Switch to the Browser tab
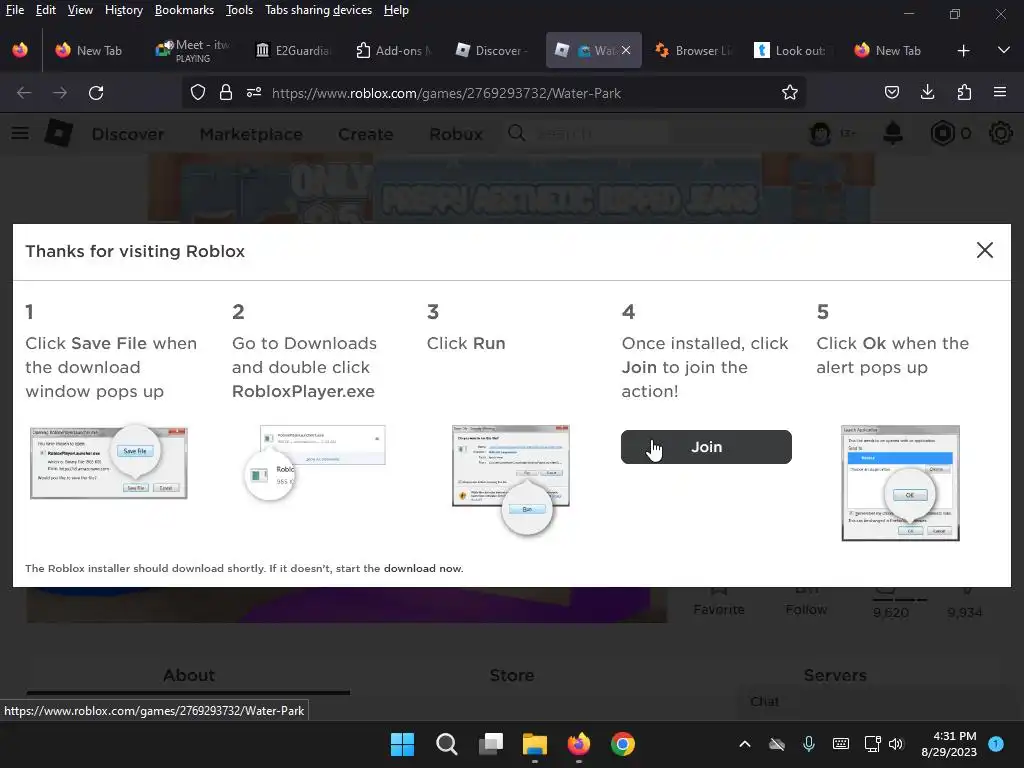The image size is (1024, 768). coord(693,50)
